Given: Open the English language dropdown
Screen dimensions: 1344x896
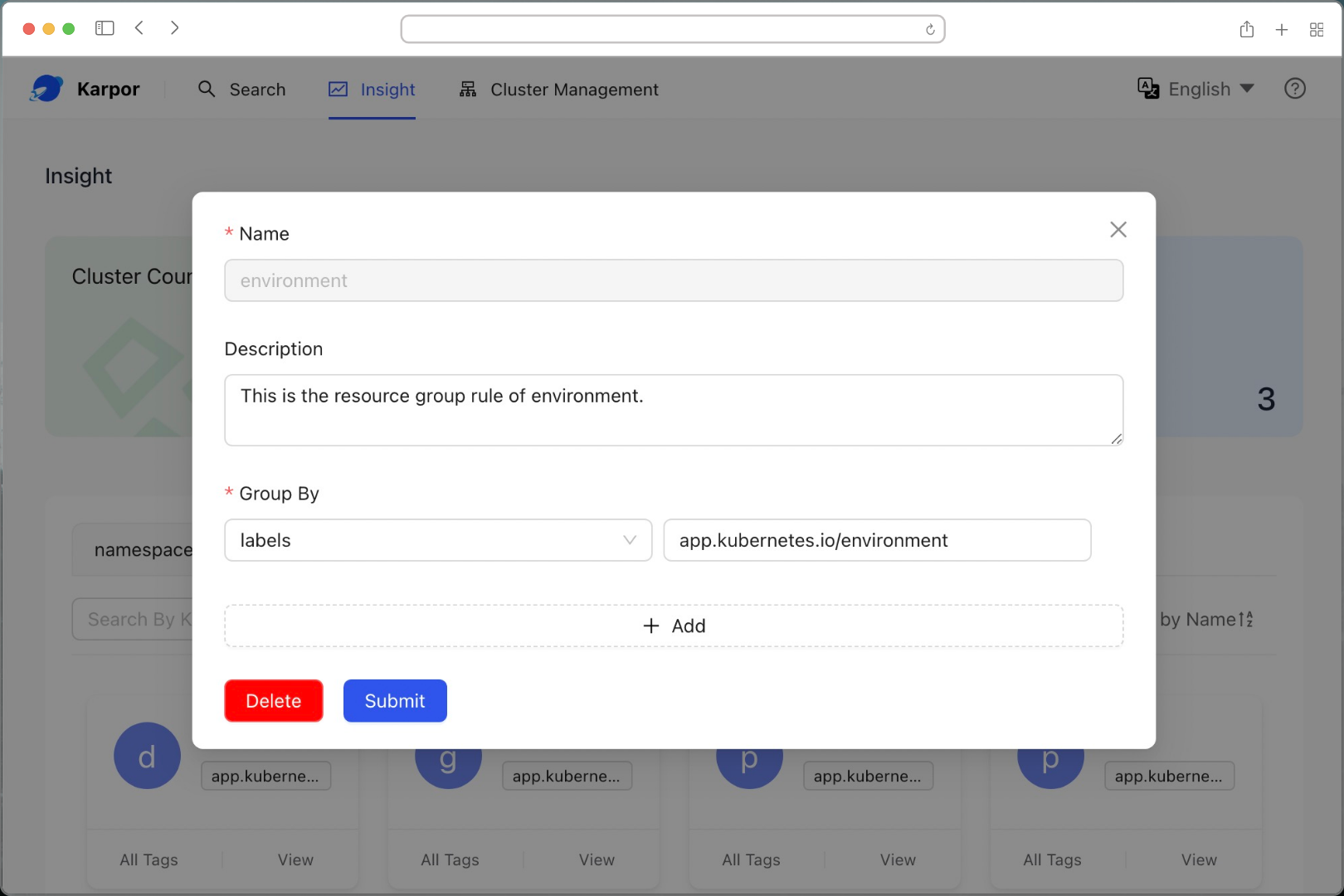Looking at the screenshot, I should [x=1210, y=89].
